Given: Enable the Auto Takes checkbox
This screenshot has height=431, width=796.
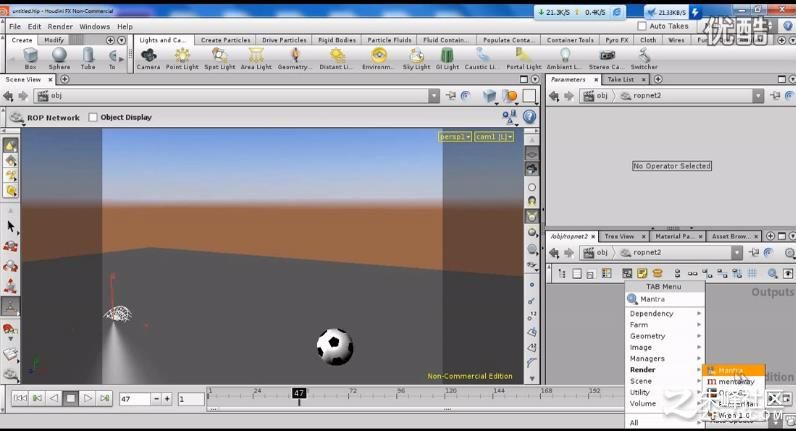Looking at the screenshot, I should pos(642,26).
